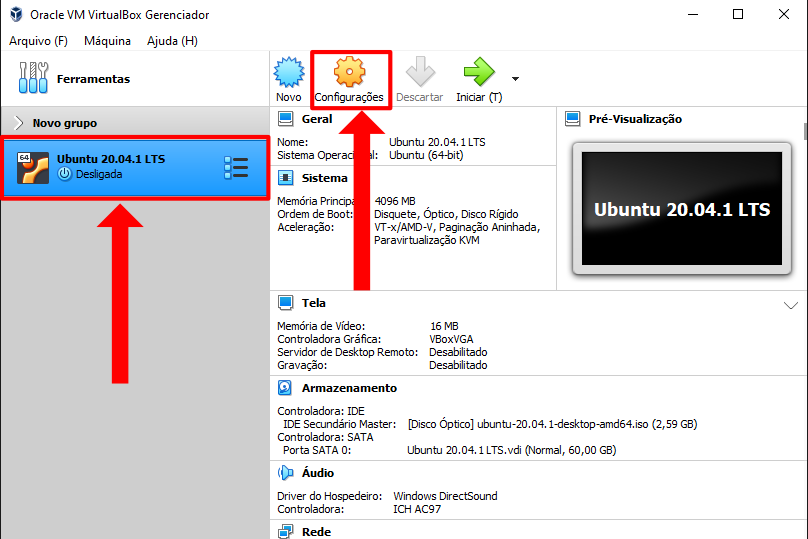The width and height of the screenshot is (808, 539).
Task: Open the Ubuntu VM list menu icon
Action: coord(237,167)
